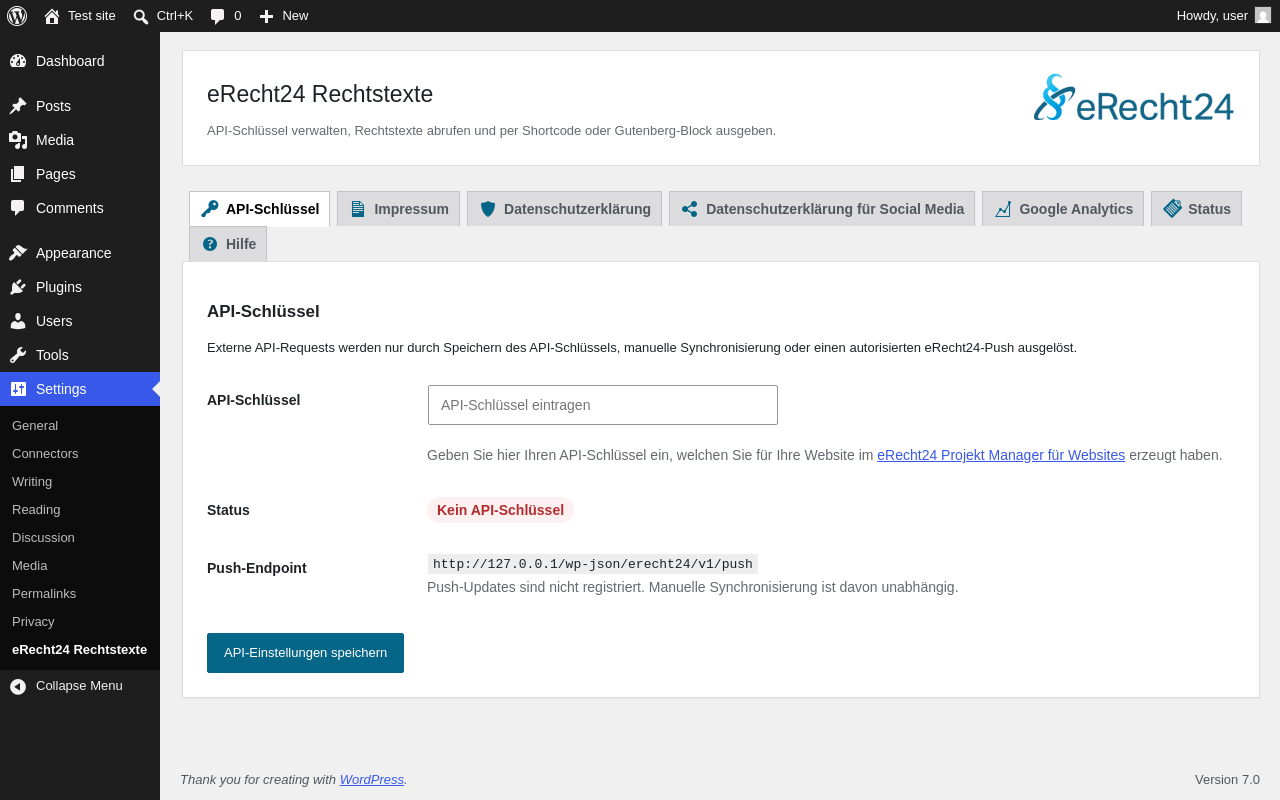The width and height of the screenshot is (1280, 800).
Task: Click the shield icon on Datenschutzerklärung tab
Action: pyautogui.click(x=488, y=209)
